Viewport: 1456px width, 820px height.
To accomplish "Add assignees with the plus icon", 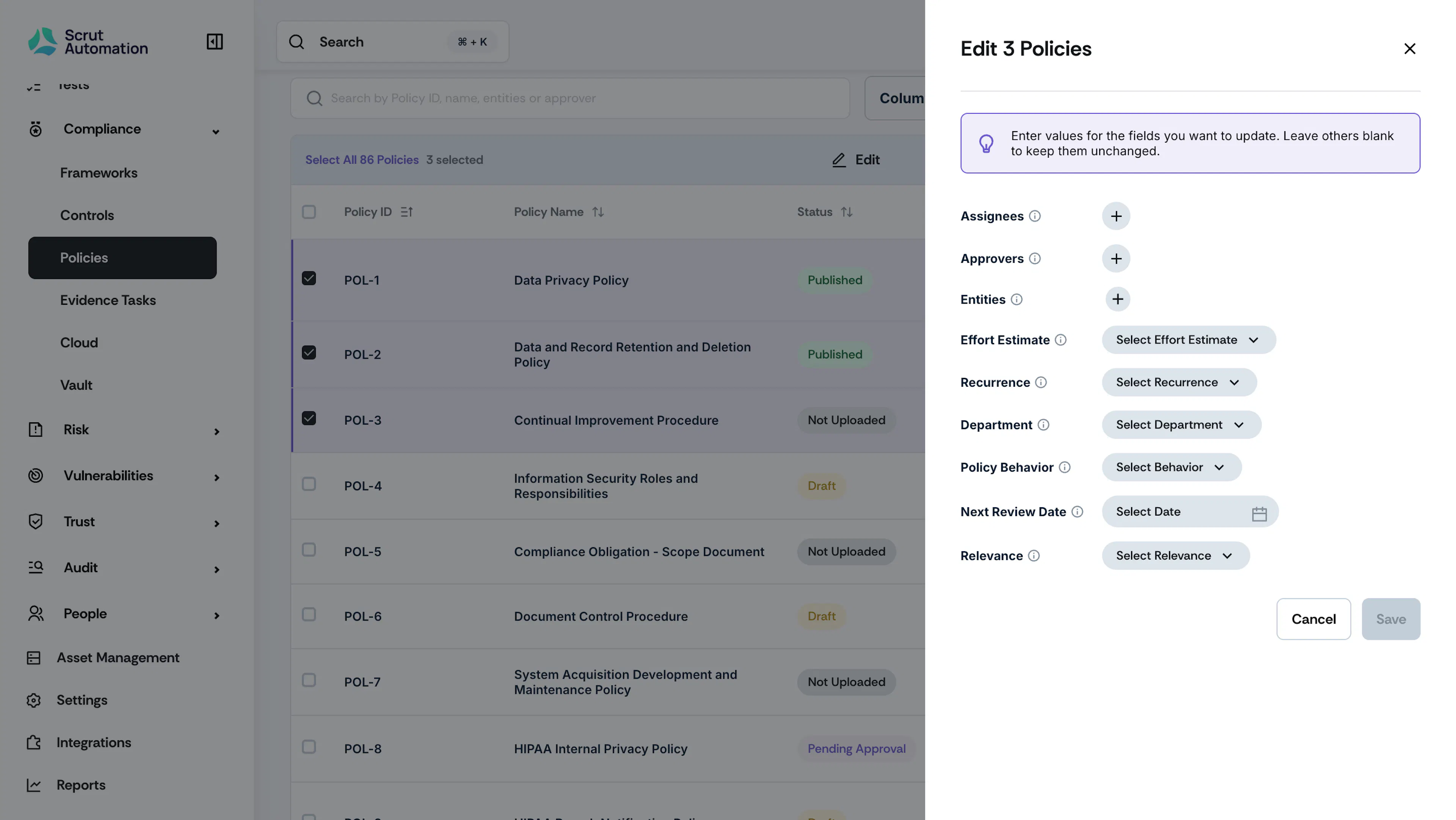I will coord(1116,216).
